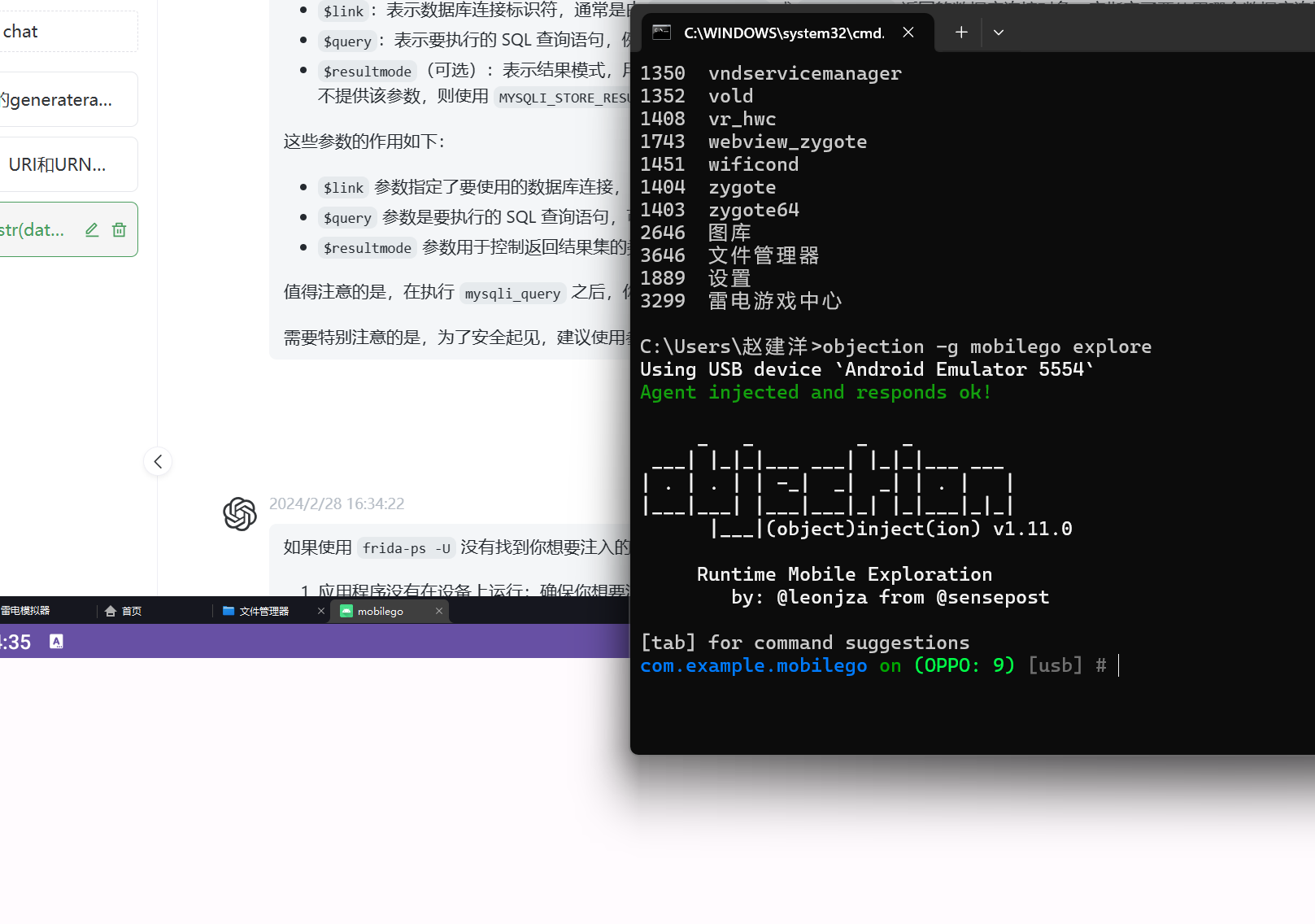Click 'vndservicemanager' process line in terminal

click(x=771, y=73)
